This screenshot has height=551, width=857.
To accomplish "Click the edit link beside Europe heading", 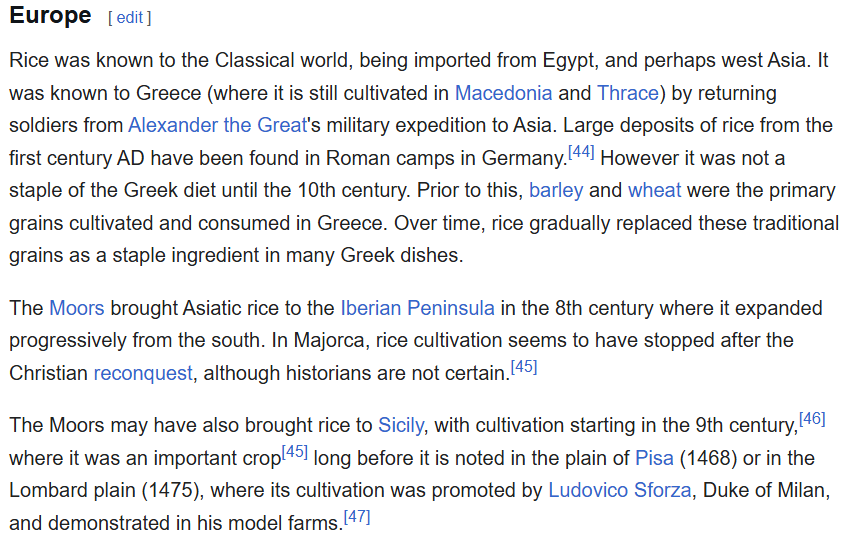I will (x=130, y=17).
